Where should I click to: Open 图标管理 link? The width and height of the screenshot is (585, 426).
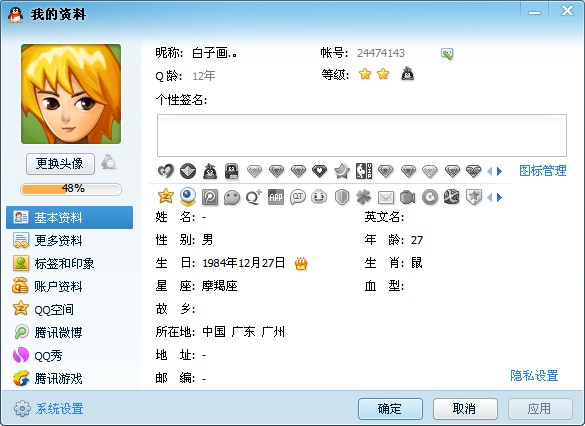click(x=543, y=171)
